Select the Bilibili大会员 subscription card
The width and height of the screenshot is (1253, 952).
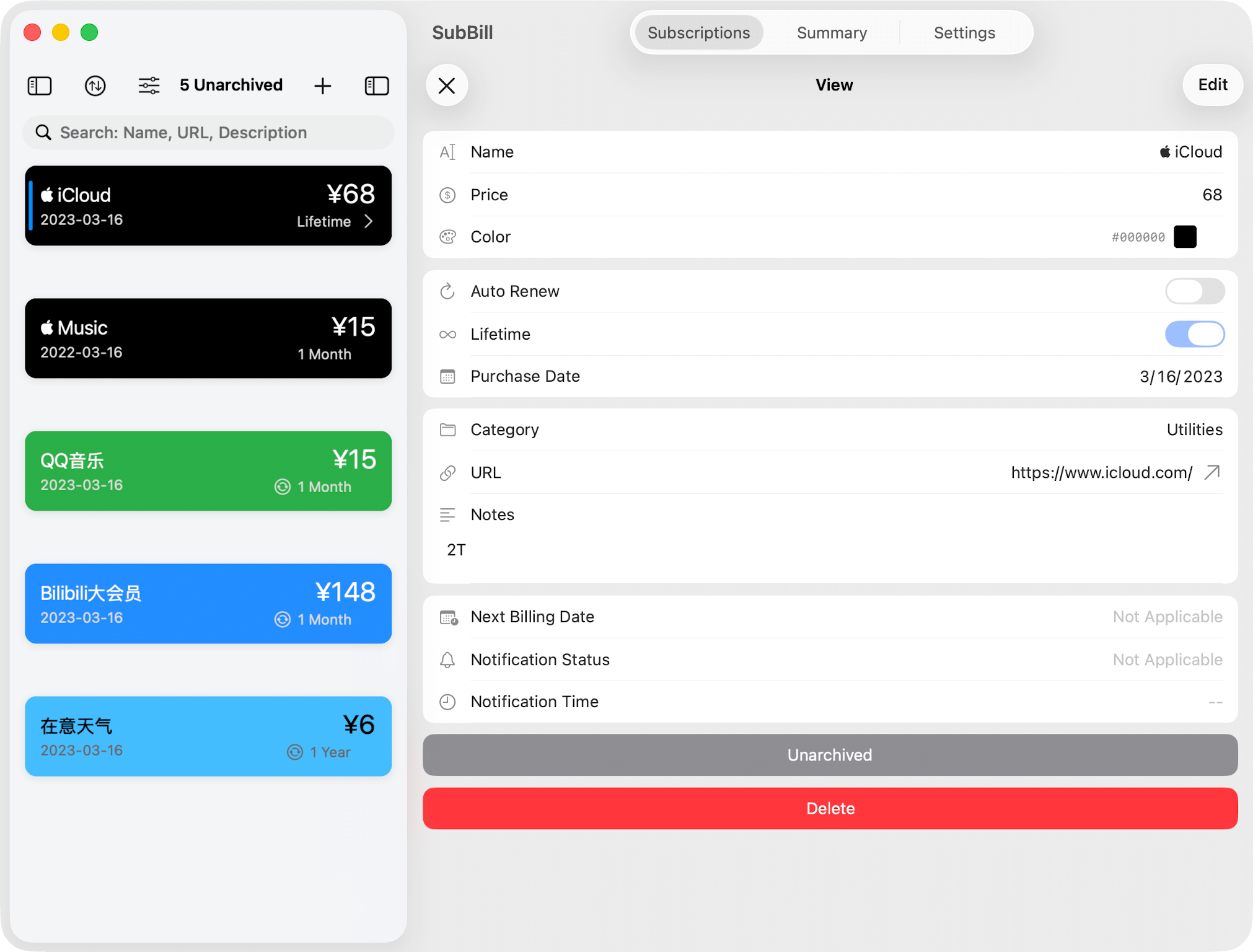(208, 604)
